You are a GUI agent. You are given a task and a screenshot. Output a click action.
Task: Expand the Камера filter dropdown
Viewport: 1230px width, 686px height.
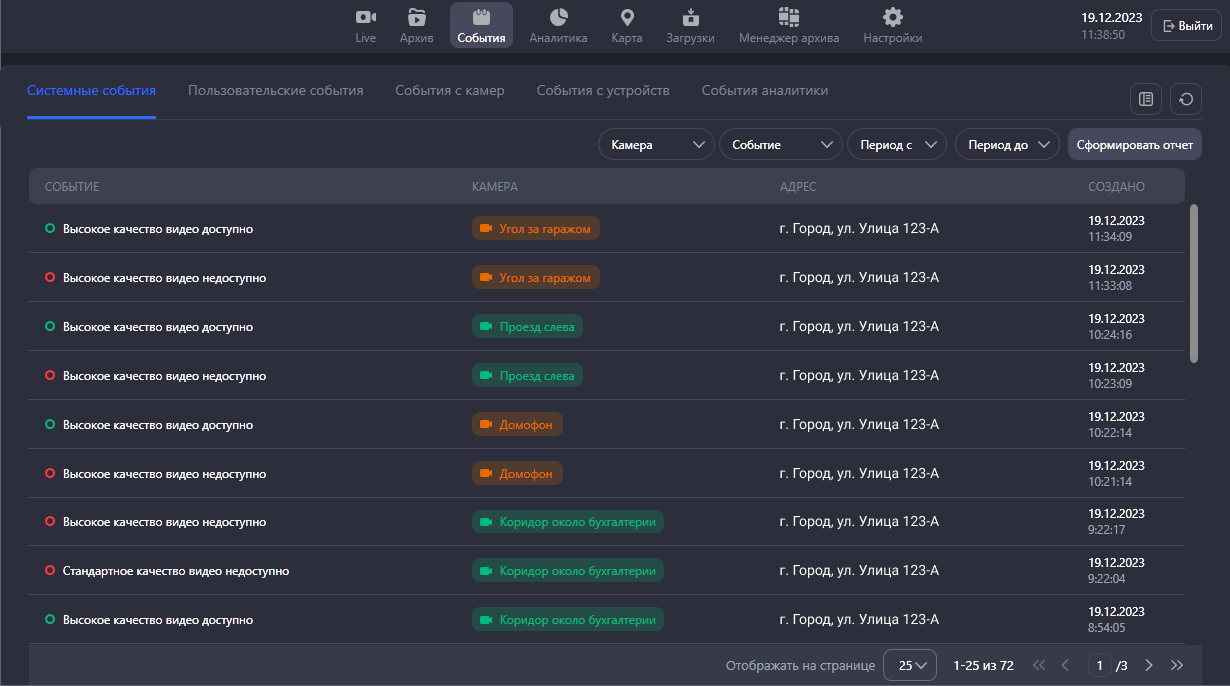(656, 145)
